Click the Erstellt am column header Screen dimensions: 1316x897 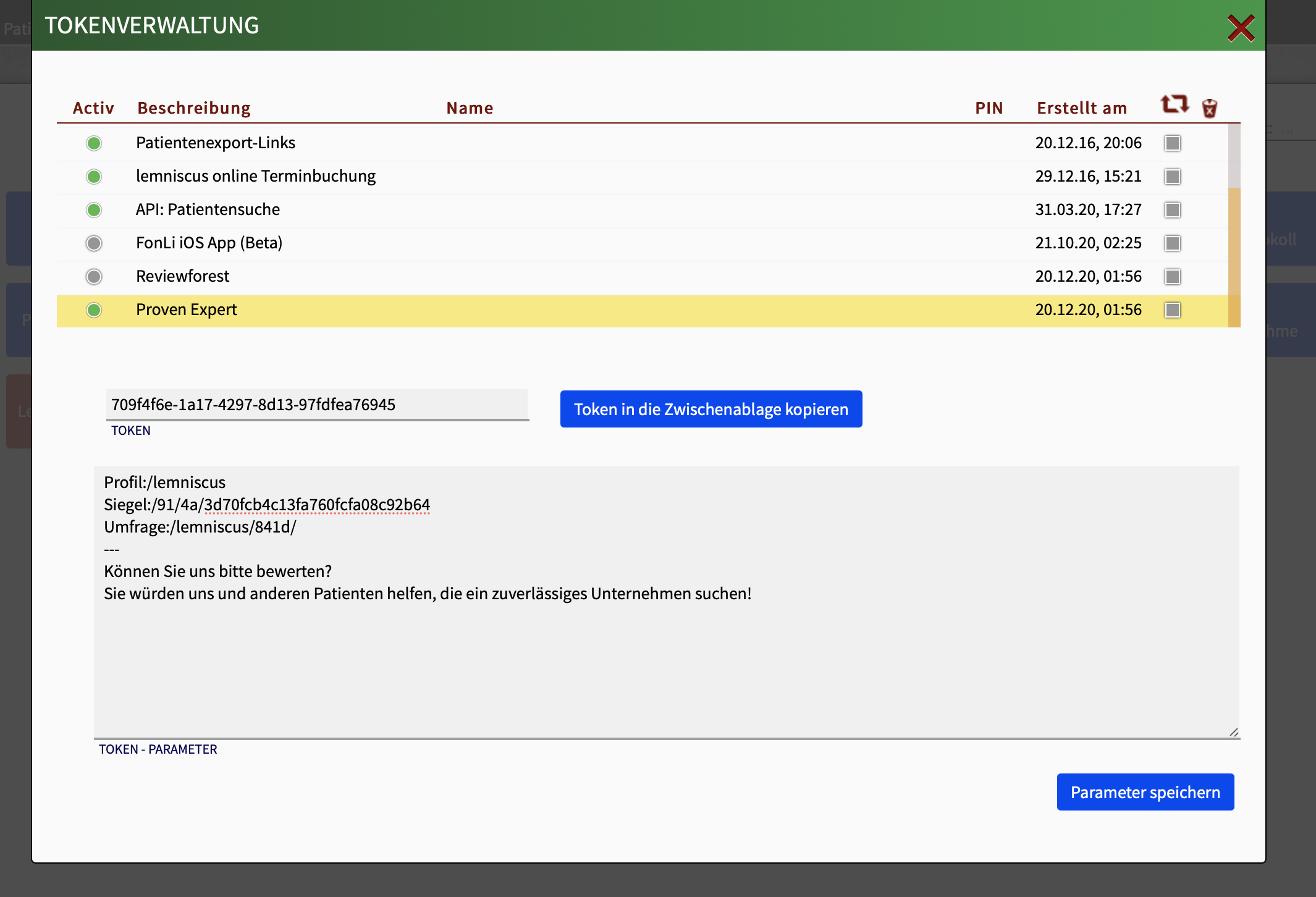pyautogui.click(x=1082, y=108)
